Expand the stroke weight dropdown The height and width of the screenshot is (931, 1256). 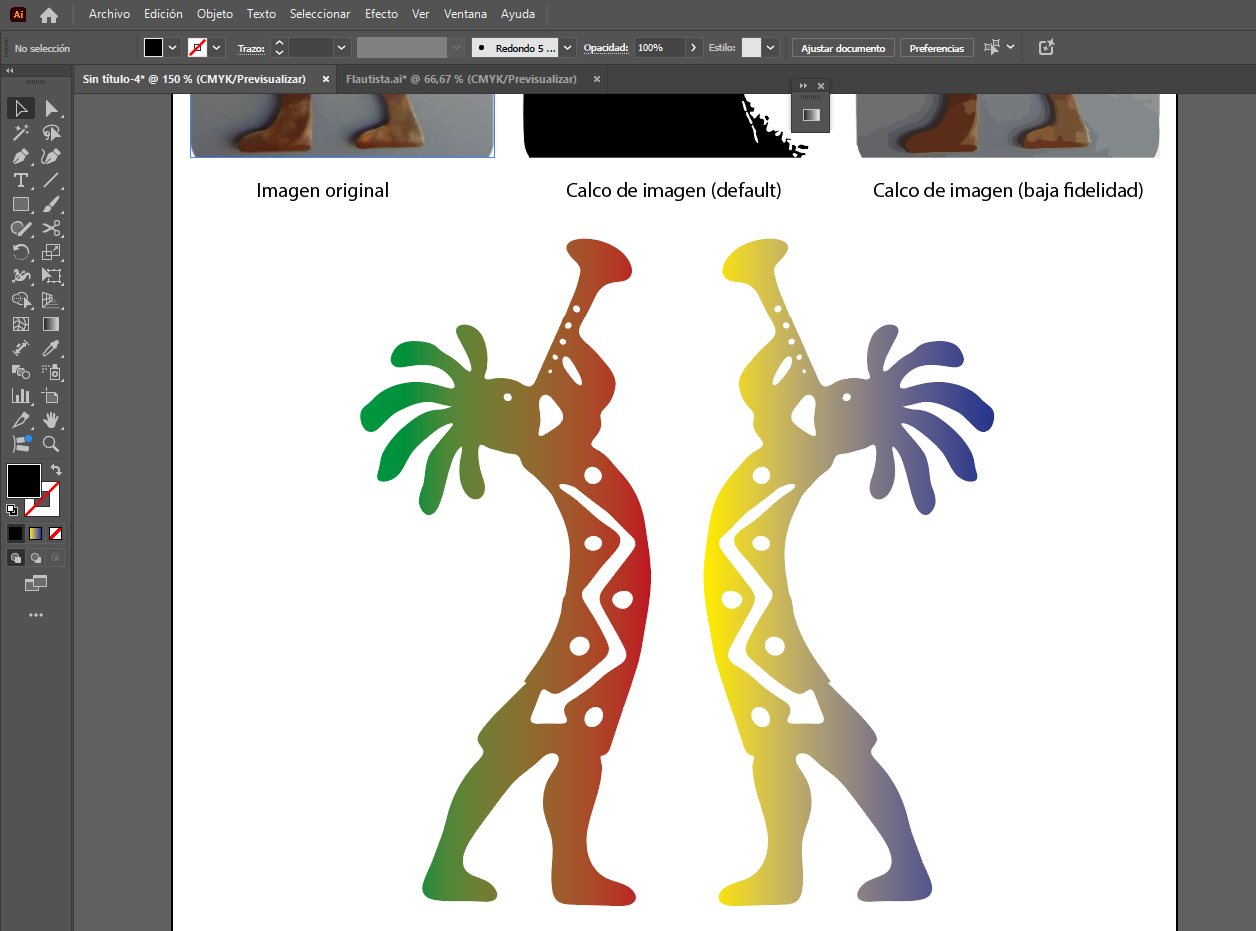pos(341,47)
